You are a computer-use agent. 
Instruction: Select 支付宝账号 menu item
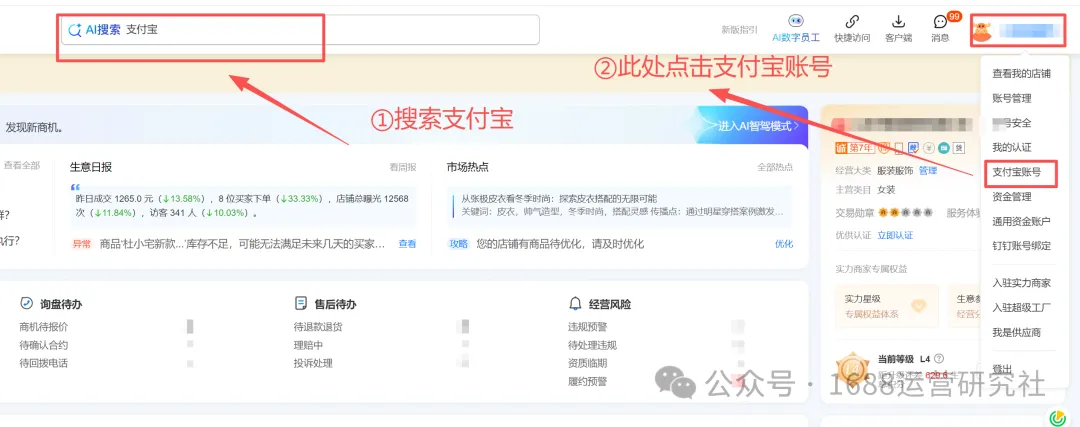[1016, 172]
